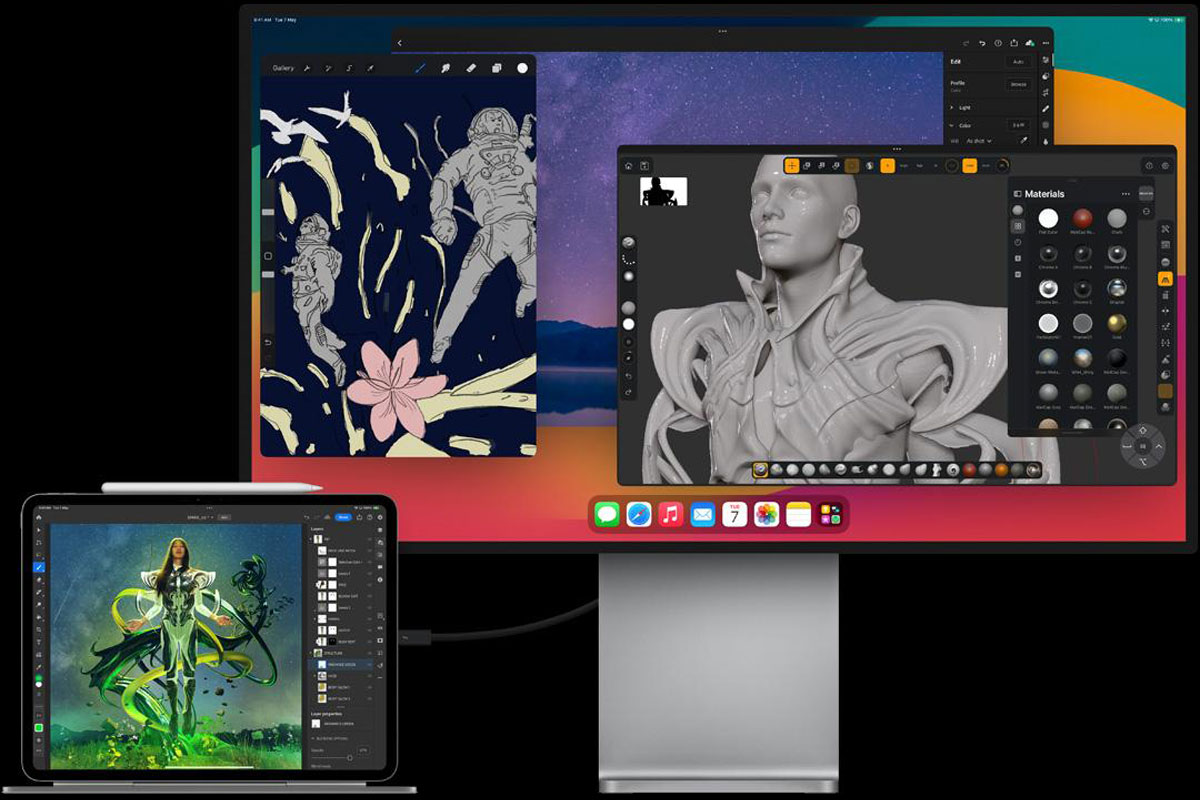This screenshot has width=1200, height=800.
Task: Tap white circle in sculpt left sidebar
Action: (x=628, y=323)
